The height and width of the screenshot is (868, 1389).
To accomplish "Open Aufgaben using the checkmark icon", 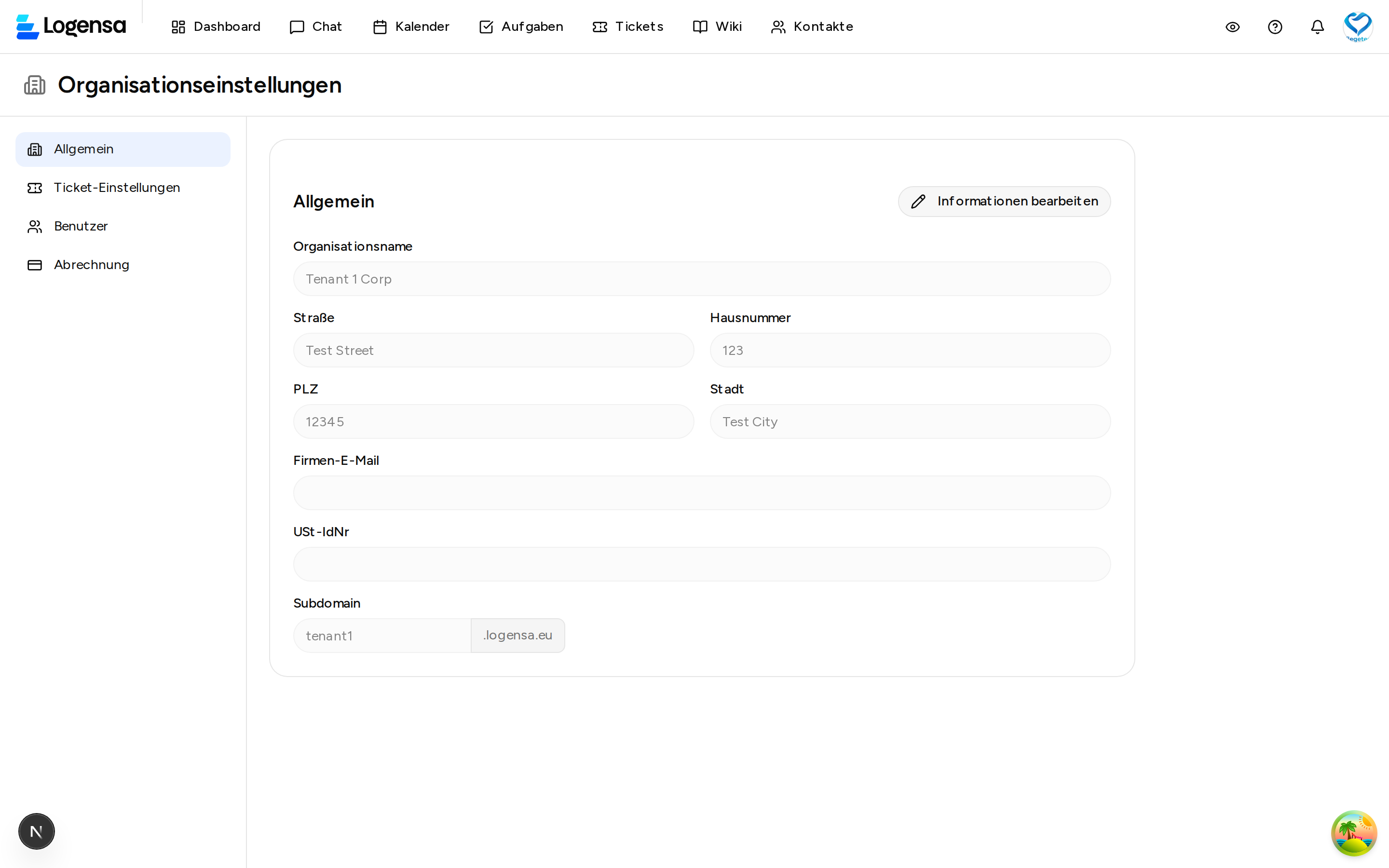I will point(486,27).
